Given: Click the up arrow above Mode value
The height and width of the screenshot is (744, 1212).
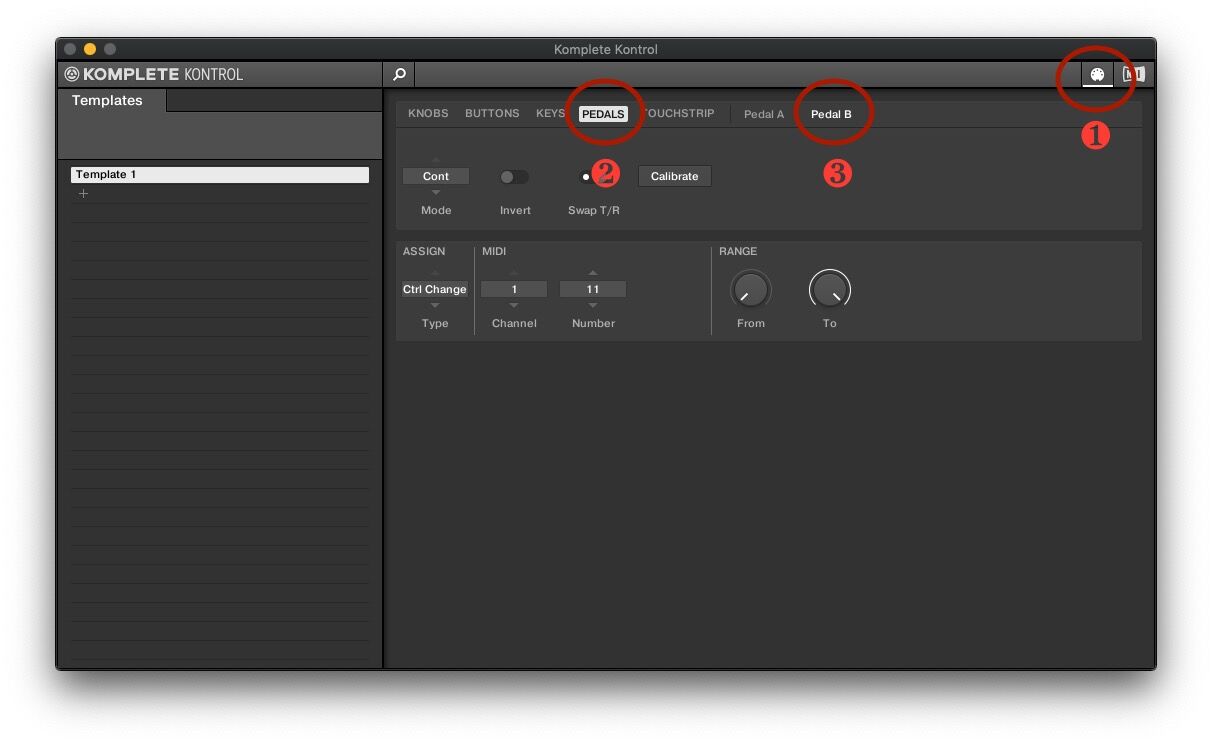Looking at the screenshot, I should pos(435,160).
